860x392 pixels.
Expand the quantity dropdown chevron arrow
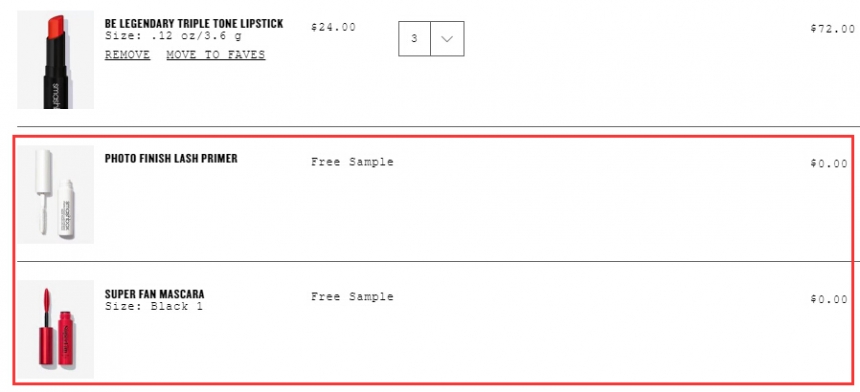pos(447,38)
